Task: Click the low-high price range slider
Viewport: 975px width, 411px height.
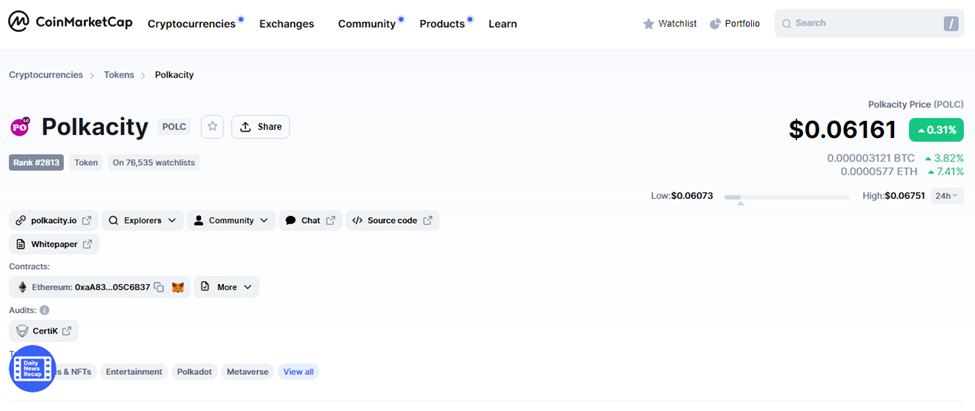Action: pyautogui.click(x=787, y=197)
